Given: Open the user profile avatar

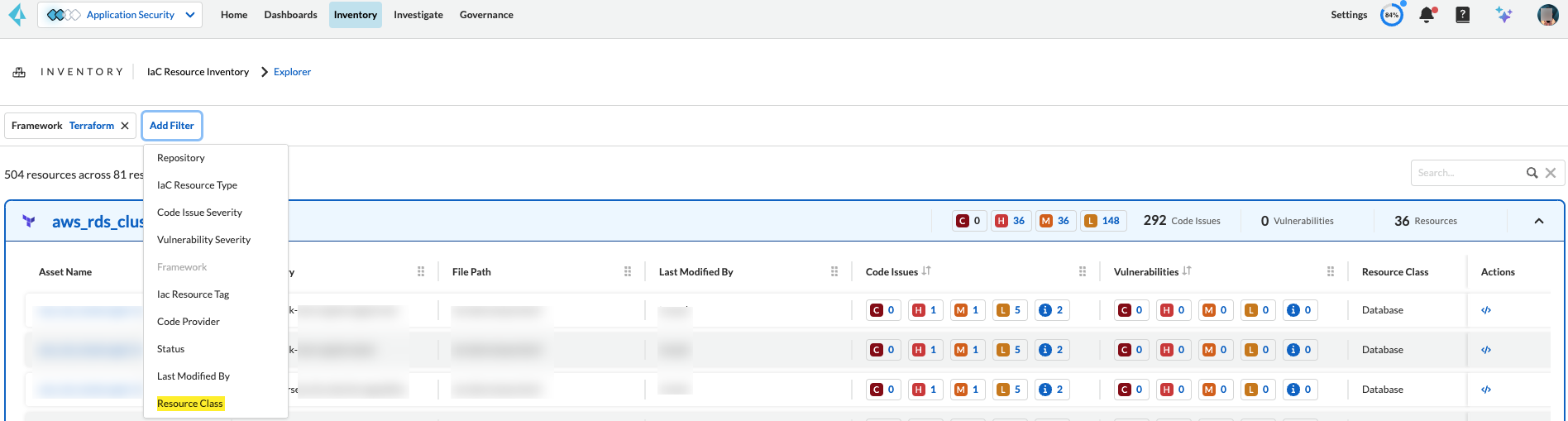Looking at the screenshot, I should click(1547, 15).
